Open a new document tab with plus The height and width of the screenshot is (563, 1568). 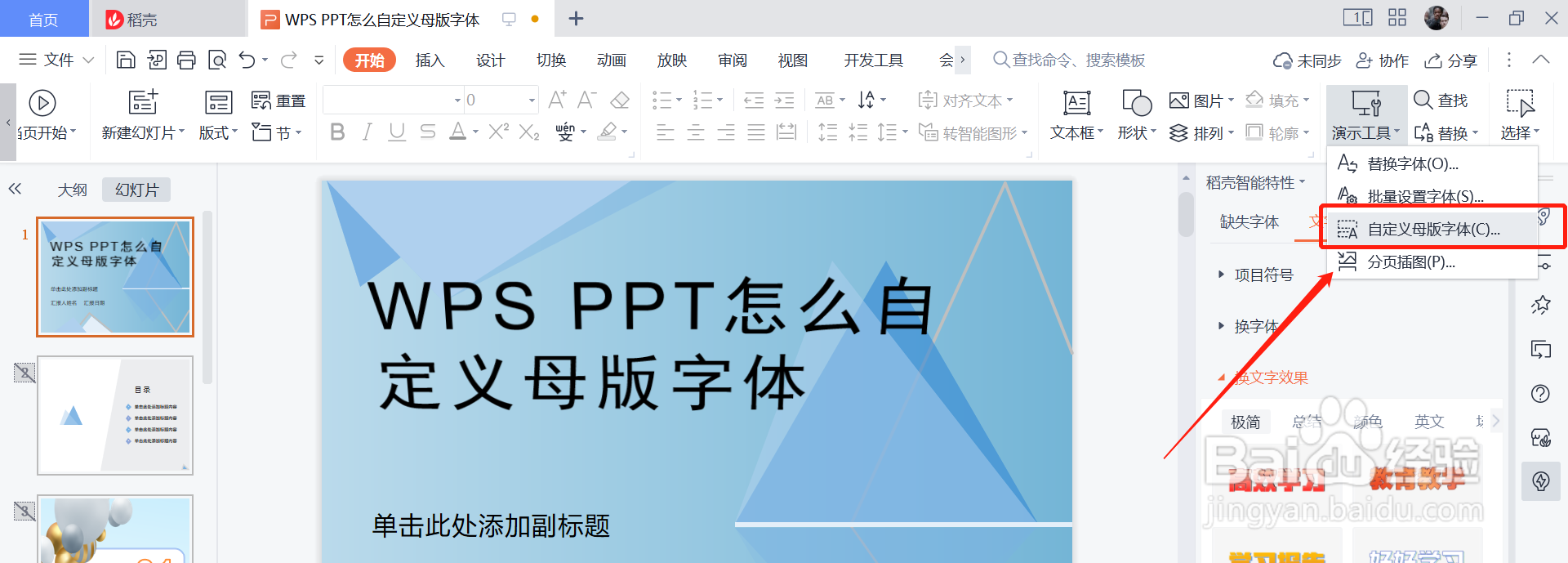pyautogui.click(x=576, y=19)
